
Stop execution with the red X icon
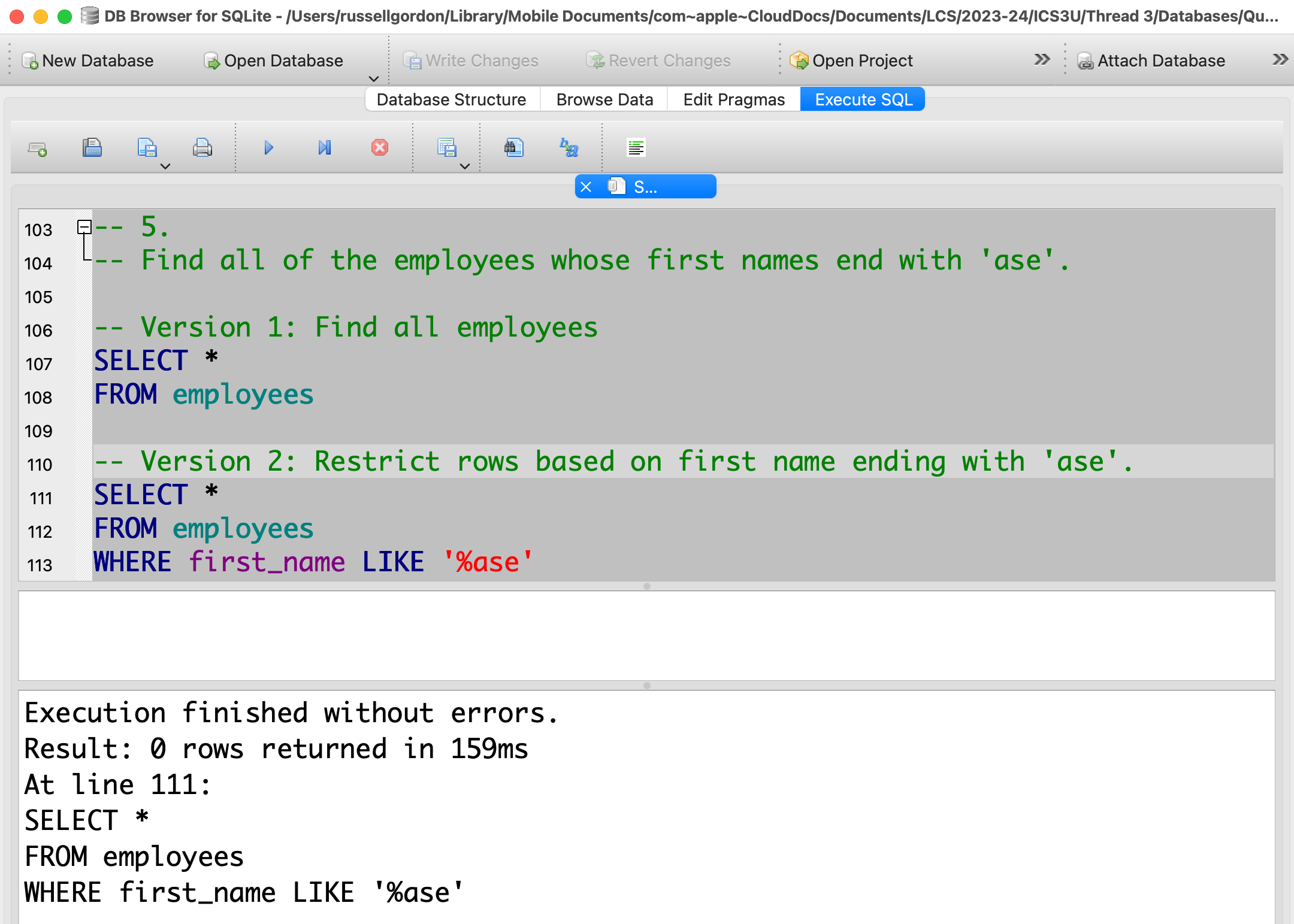379,148
